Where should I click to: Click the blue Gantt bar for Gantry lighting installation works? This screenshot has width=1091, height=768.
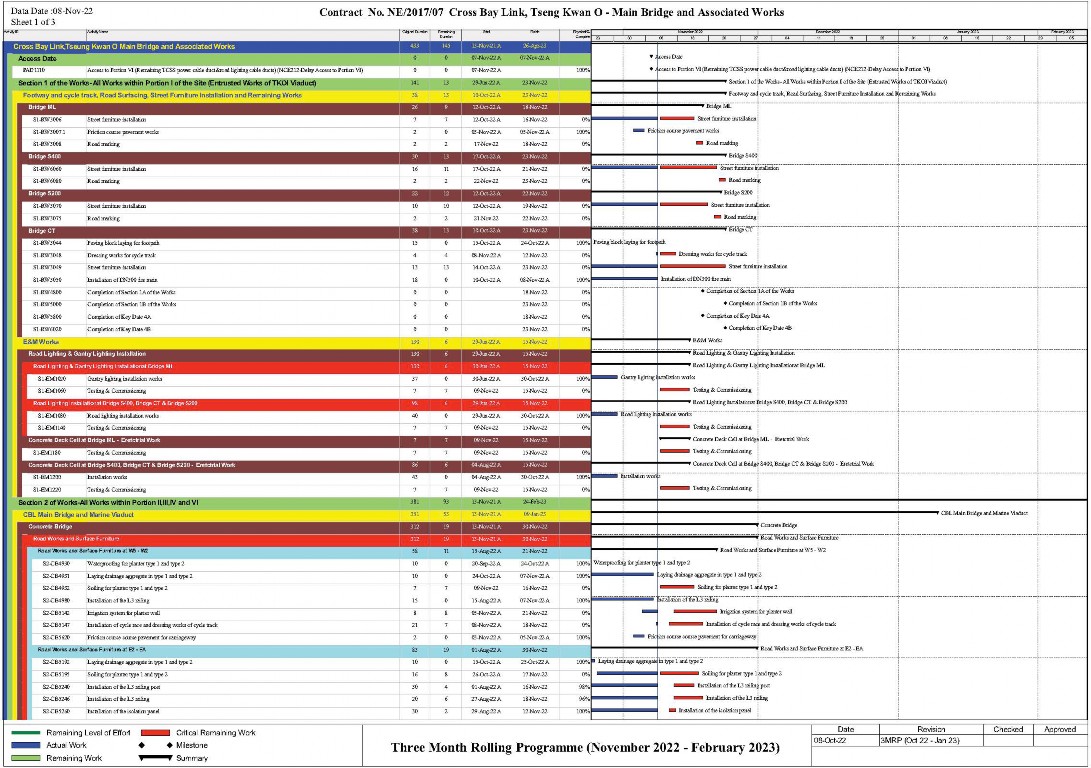pos(605,377)
